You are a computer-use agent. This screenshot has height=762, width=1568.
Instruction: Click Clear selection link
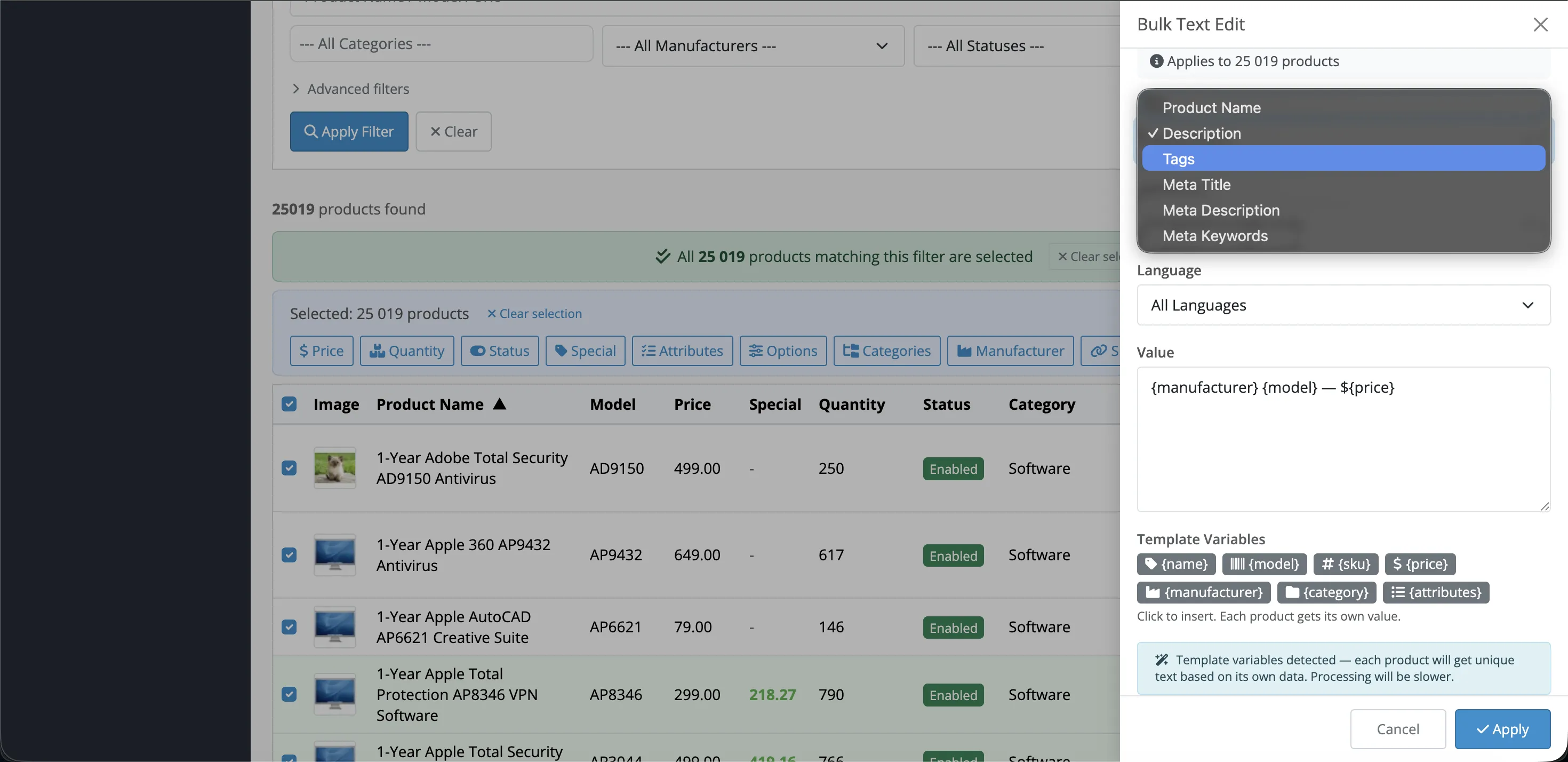point(534,314)
